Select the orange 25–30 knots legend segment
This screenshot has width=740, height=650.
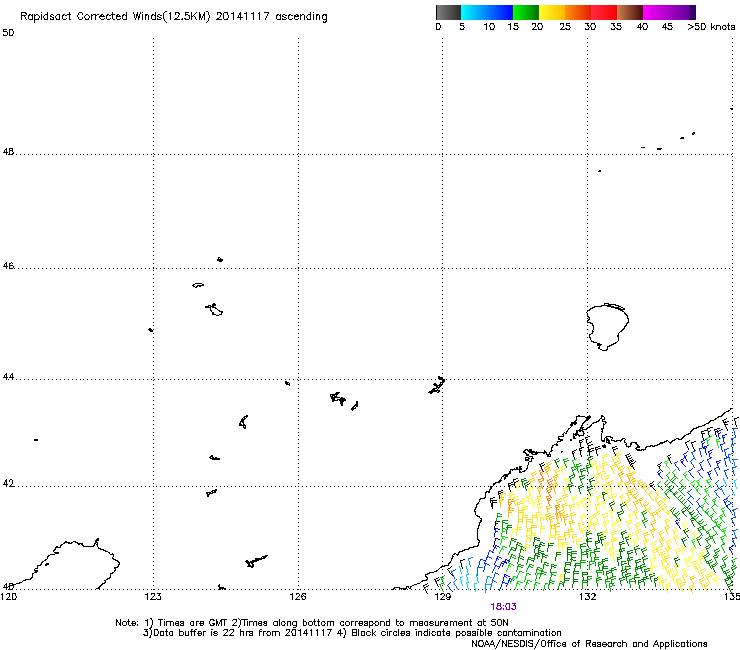coord(578,12)
